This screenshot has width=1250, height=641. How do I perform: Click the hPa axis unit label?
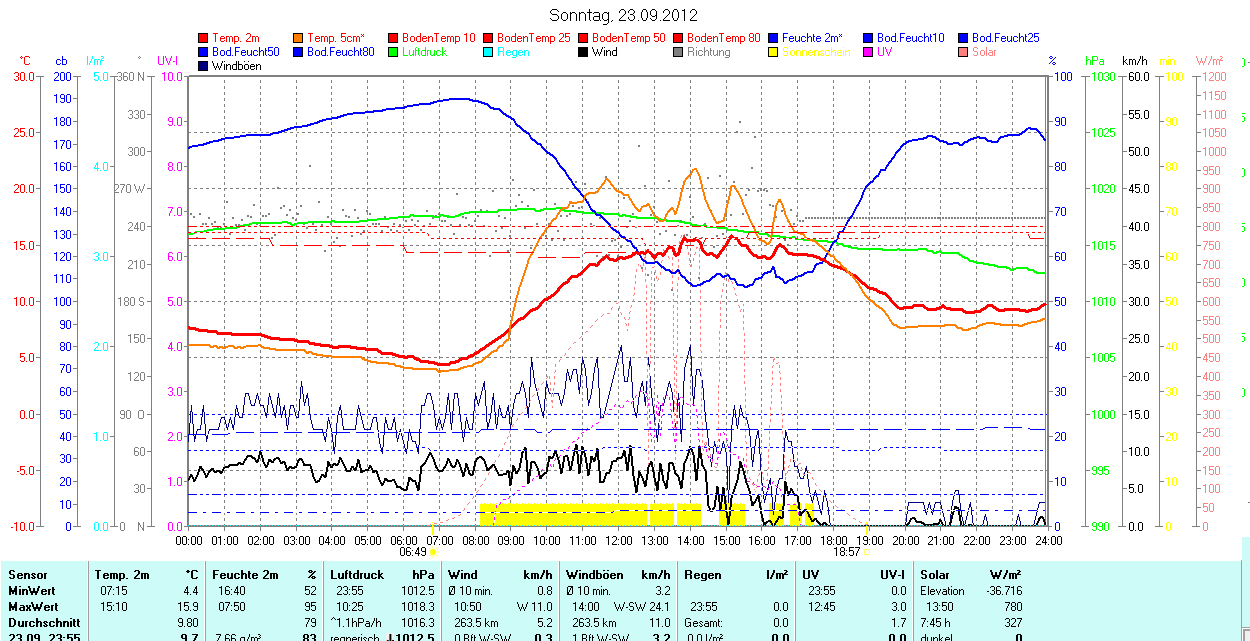1094,61
